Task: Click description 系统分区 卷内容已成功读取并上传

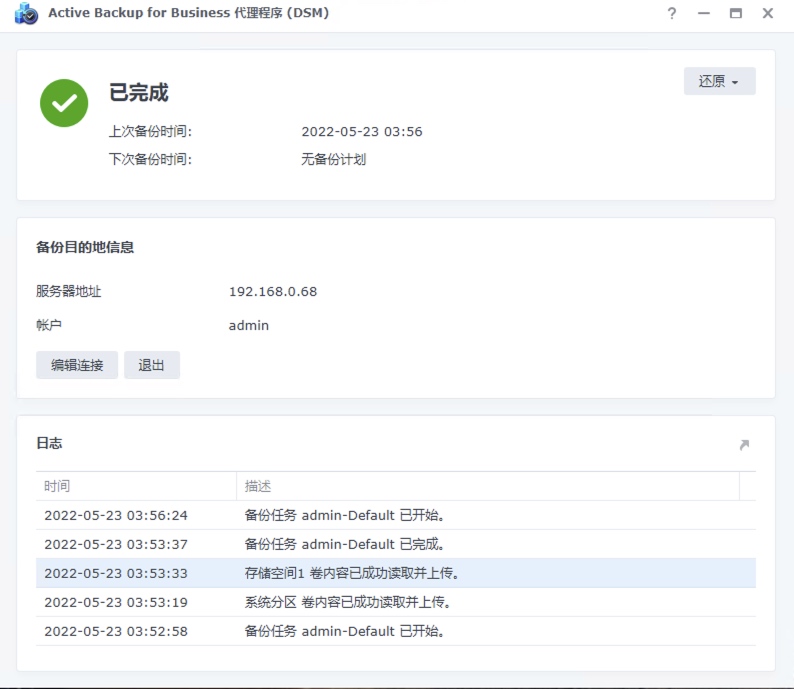Action: (x=347, y=602)
